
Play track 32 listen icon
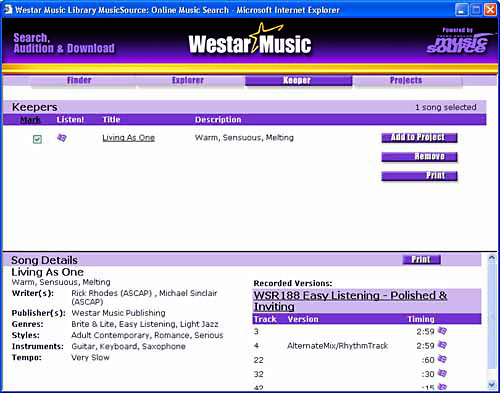(x=442, y=373)
